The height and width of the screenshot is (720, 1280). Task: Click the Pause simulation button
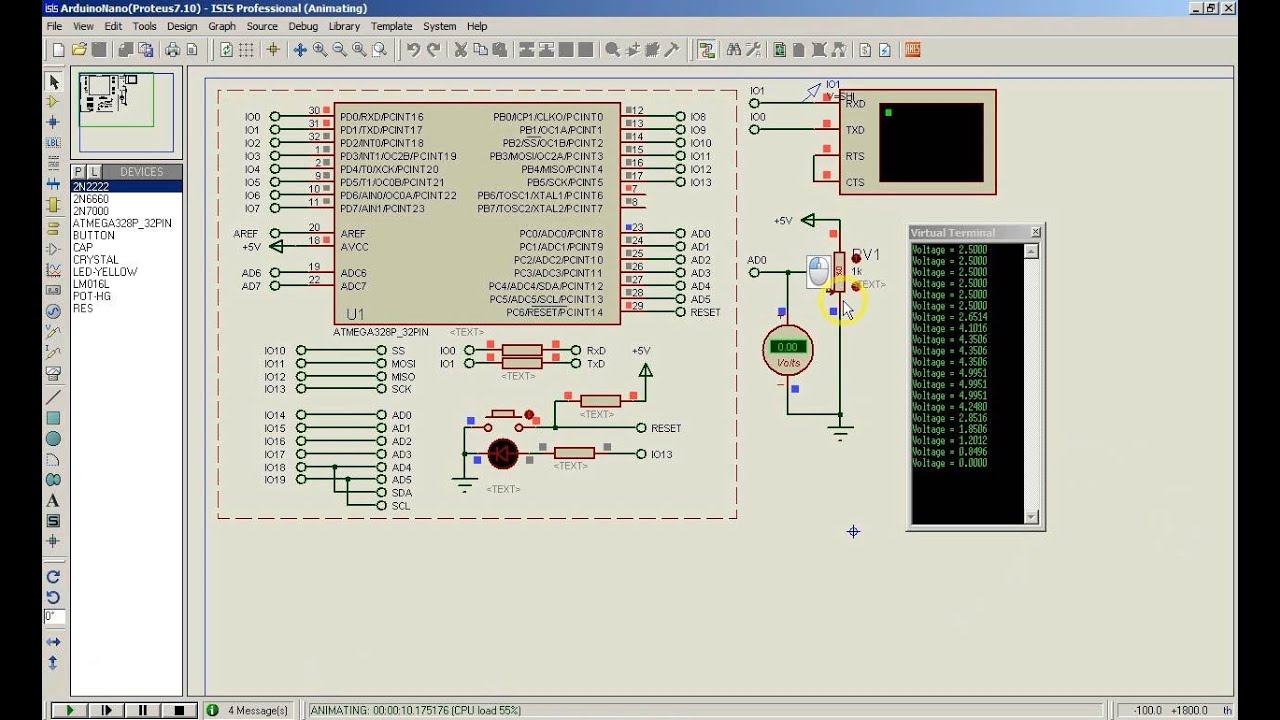[143, 710]
